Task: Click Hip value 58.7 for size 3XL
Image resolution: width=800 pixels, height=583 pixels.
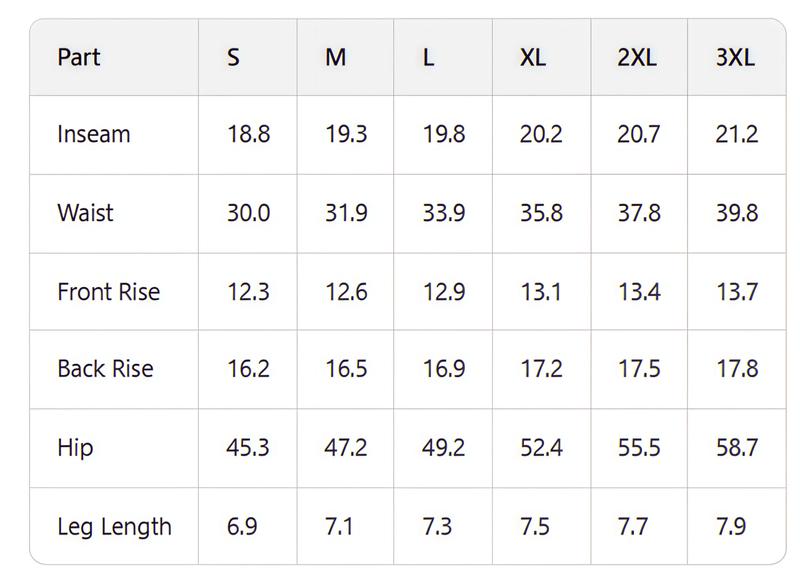Action: click(737, 447)
